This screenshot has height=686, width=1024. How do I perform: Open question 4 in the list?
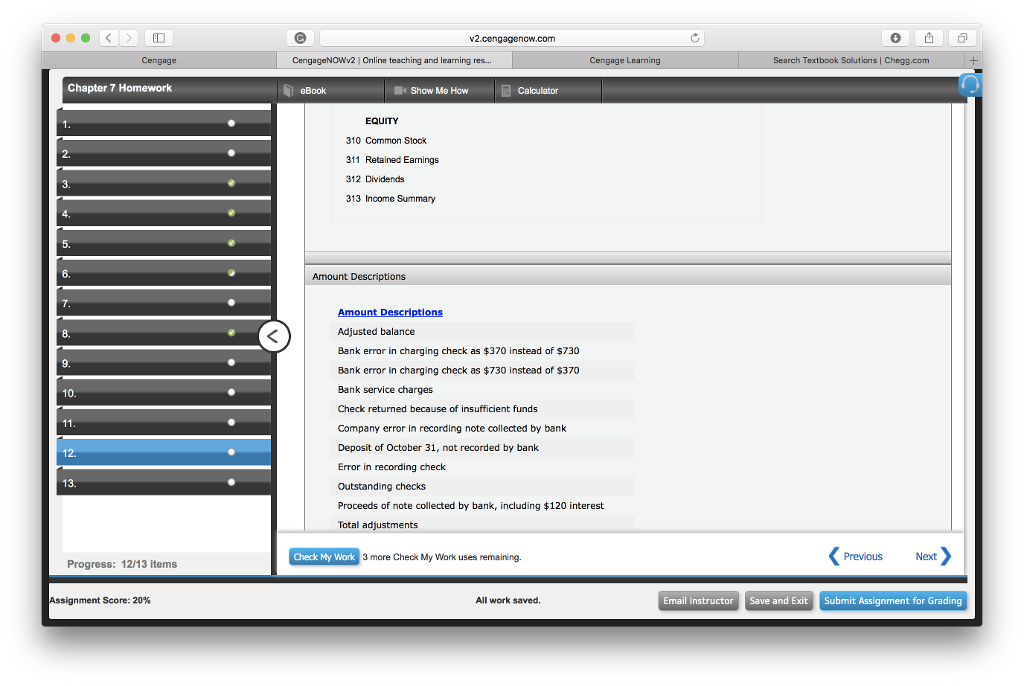pyautogui.click(x=164, y=214)
